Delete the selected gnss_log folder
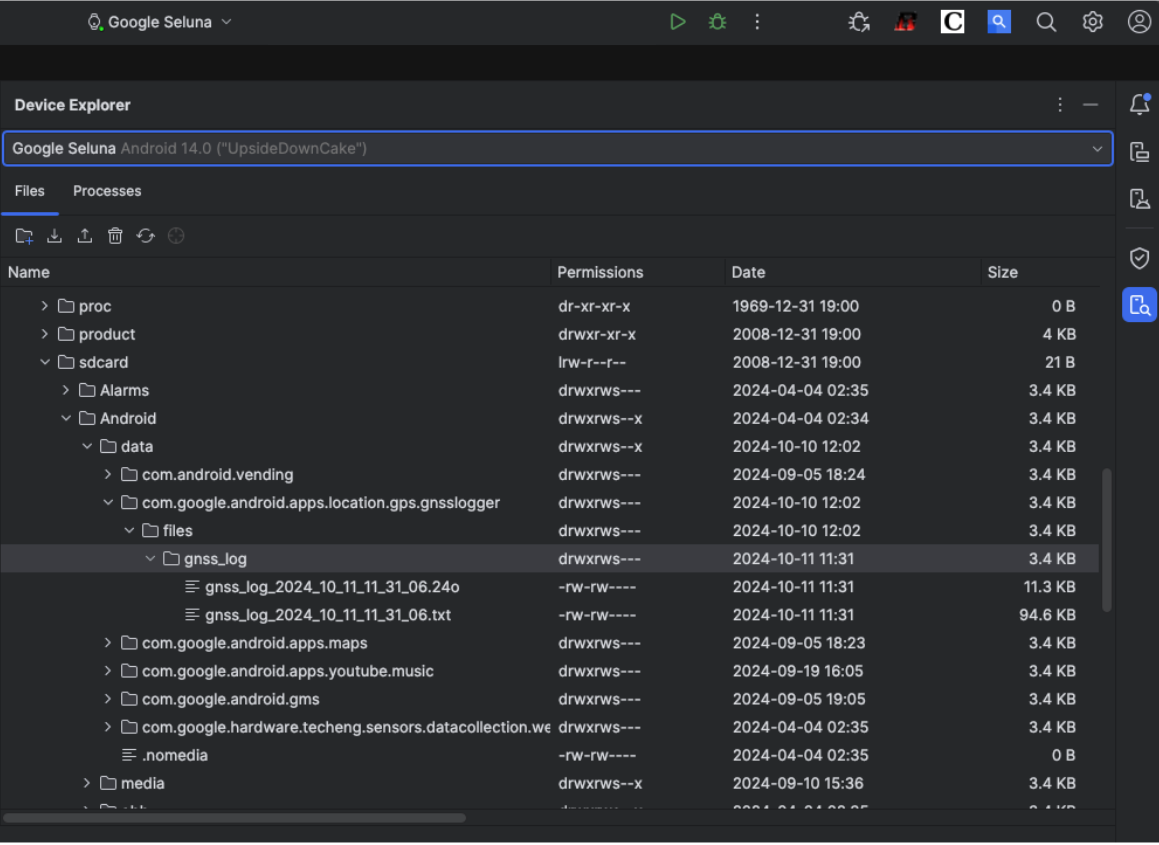Screen dimensions: 1159x845 (115, 235)
